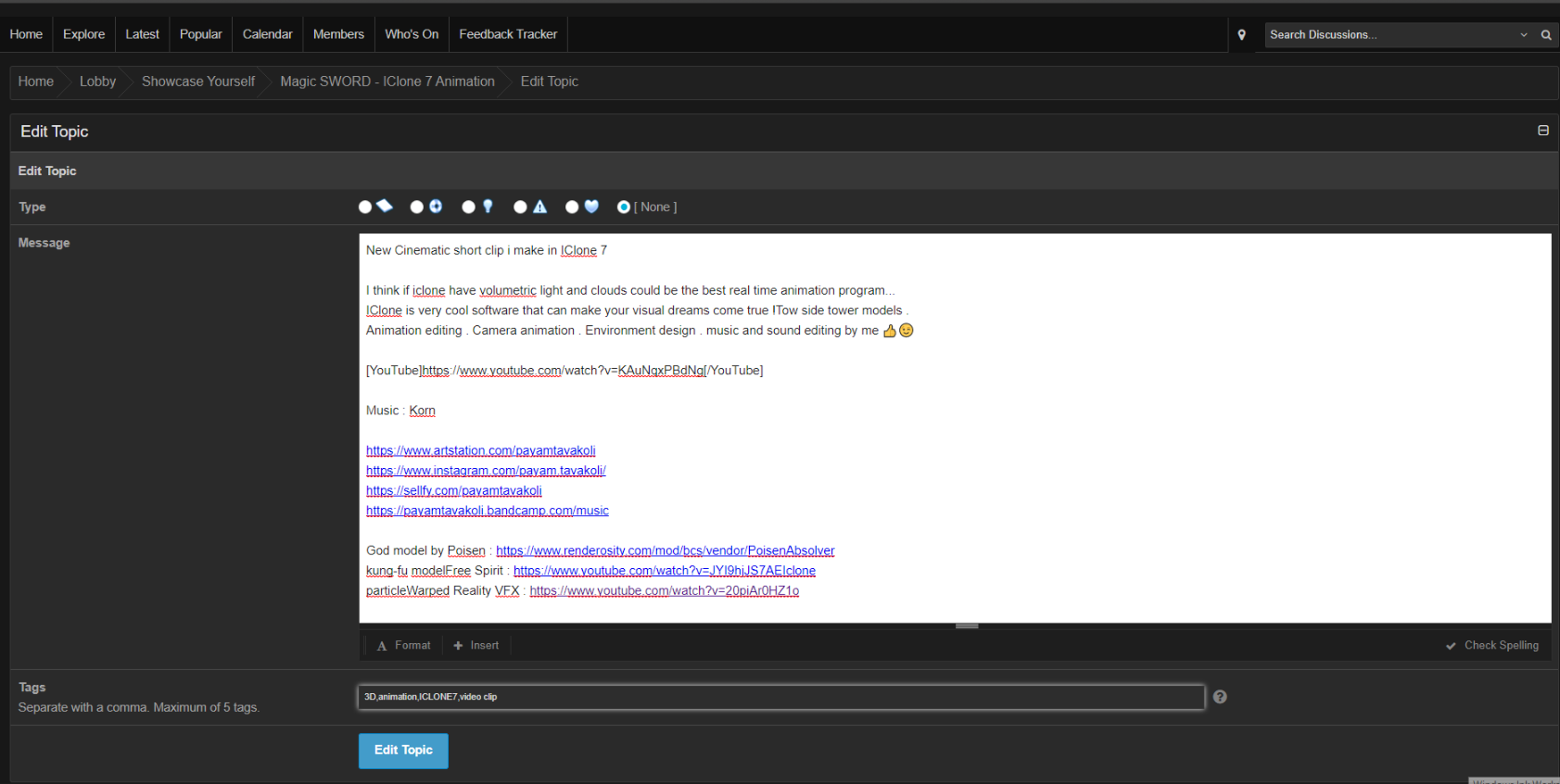Image resolution: width=1560 pixels, height=784 pixels.
Task: Click the tags help question mark icon
Action: coord(1220,697)
